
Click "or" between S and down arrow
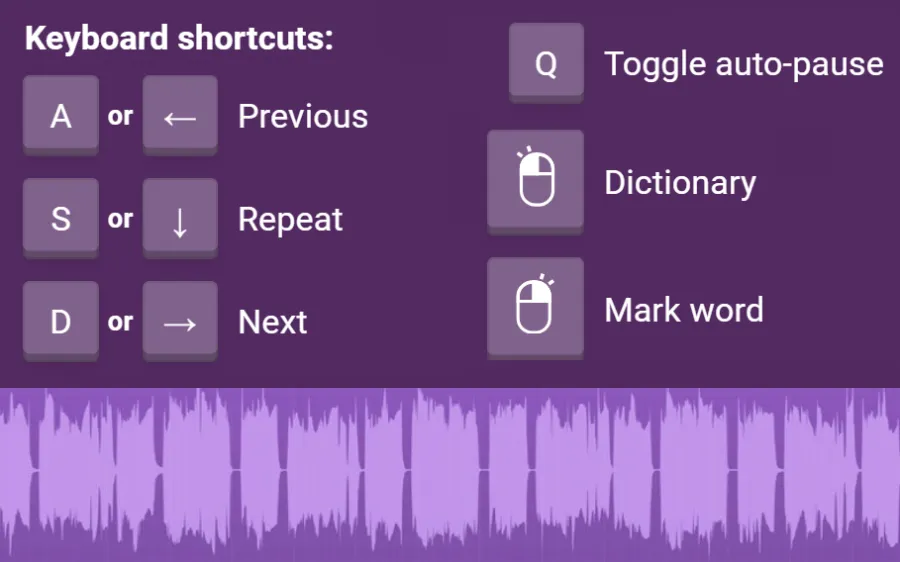click(x=120, y=219)
